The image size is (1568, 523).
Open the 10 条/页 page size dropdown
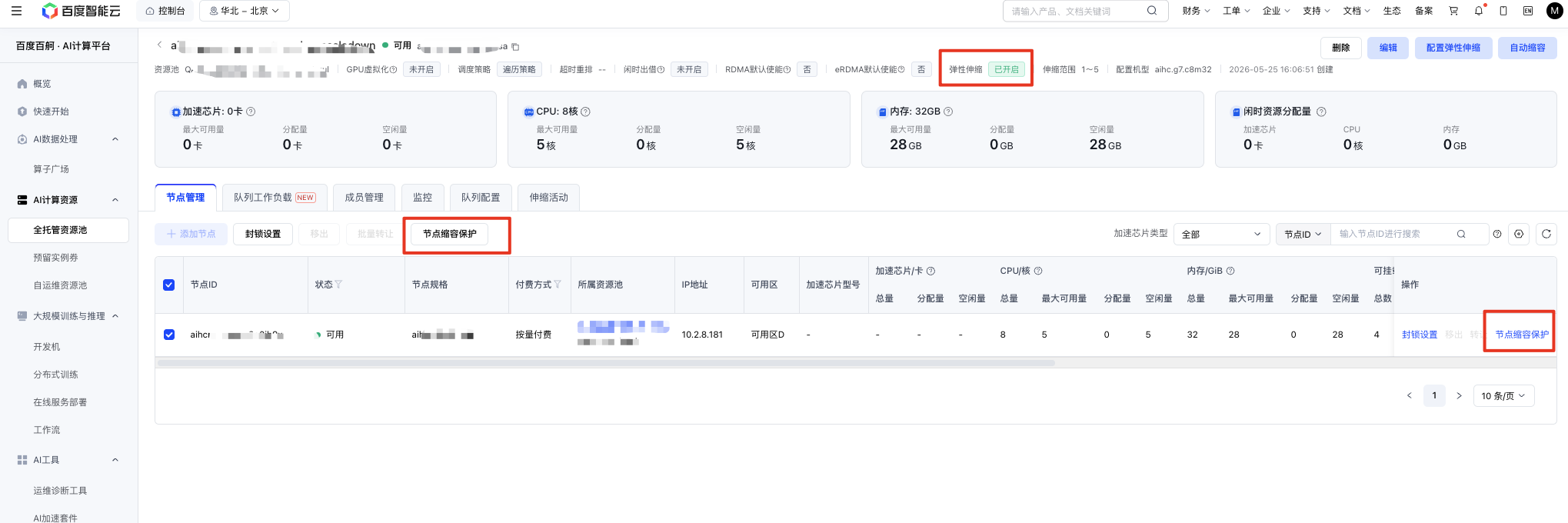[x=1503, y=396]
